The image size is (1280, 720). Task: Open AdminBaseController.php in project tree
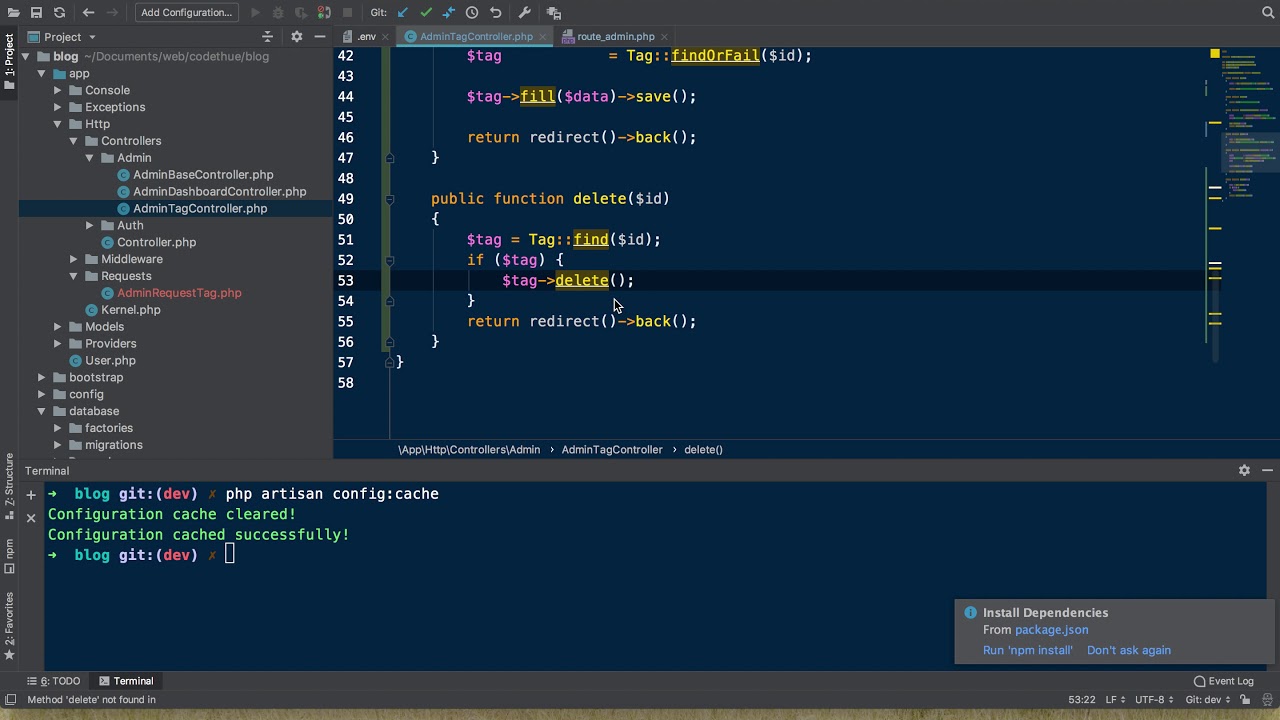click(x=195, y=175)
